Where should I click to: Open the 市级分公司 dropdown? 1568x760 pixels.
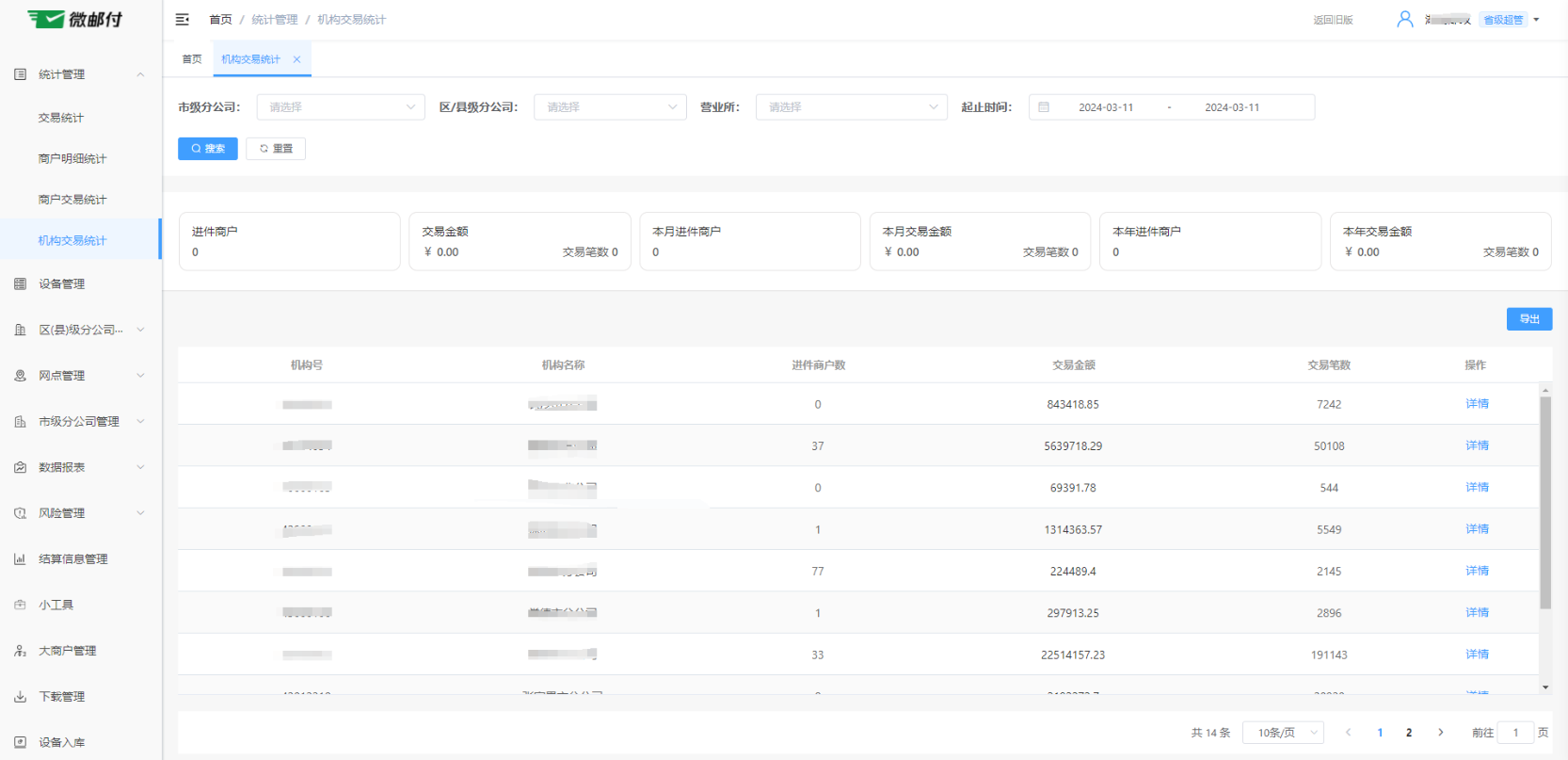click(x=341, y=107)
